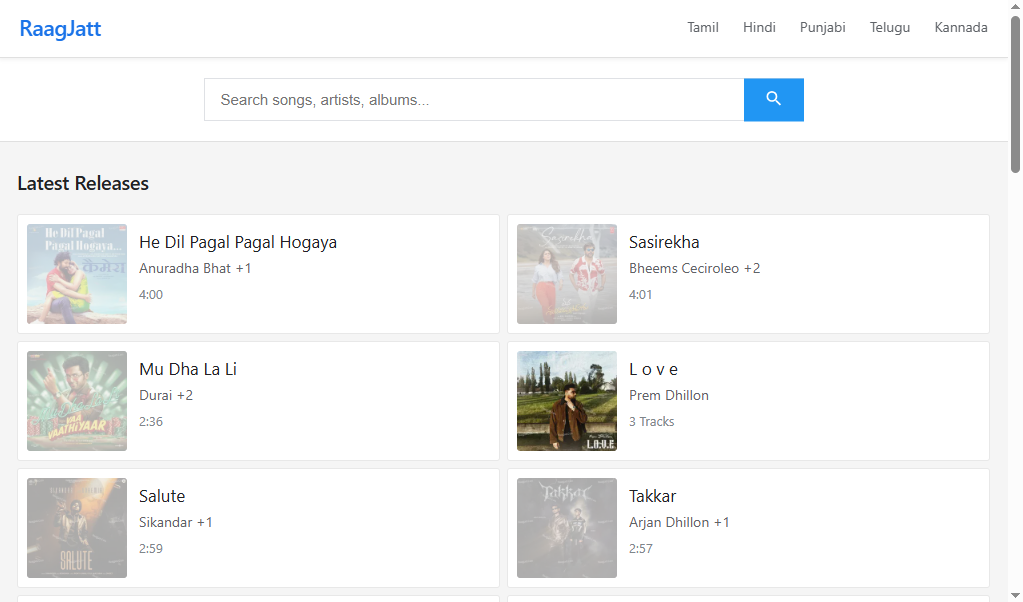Open the RaagJatt home logo

point(60,28)
